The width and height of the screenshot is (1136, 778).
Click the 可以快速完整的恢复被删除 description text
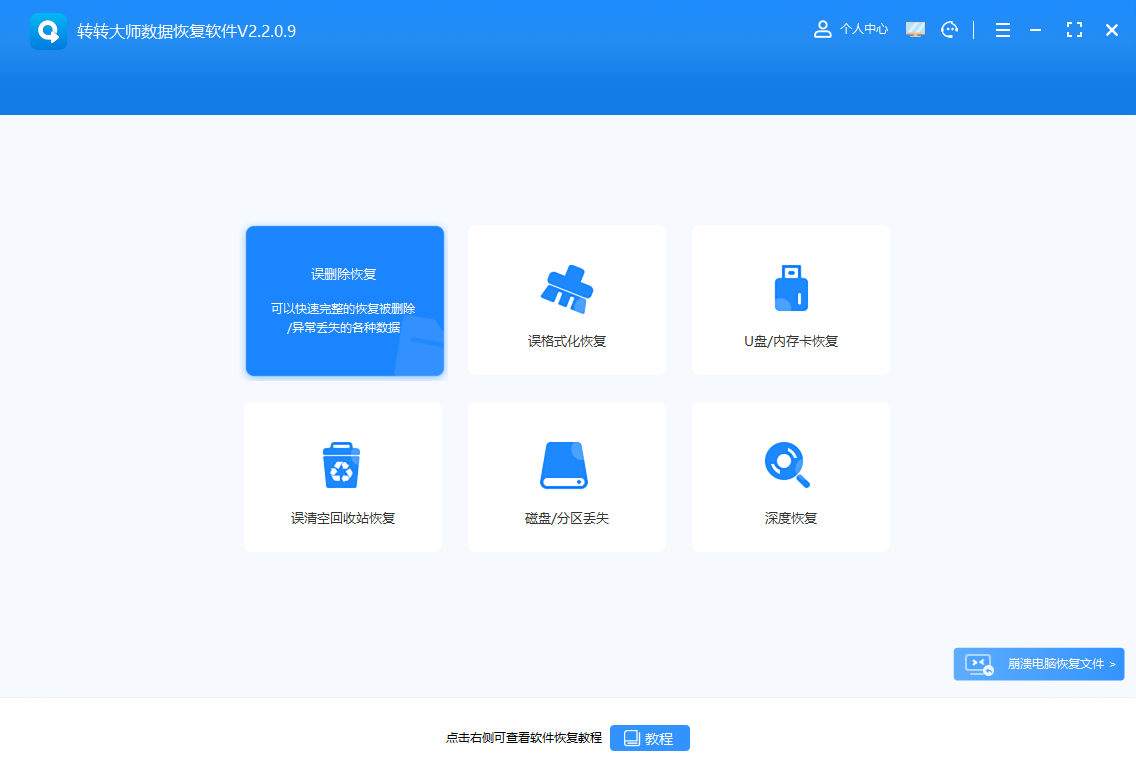click(x=343, y=309)
